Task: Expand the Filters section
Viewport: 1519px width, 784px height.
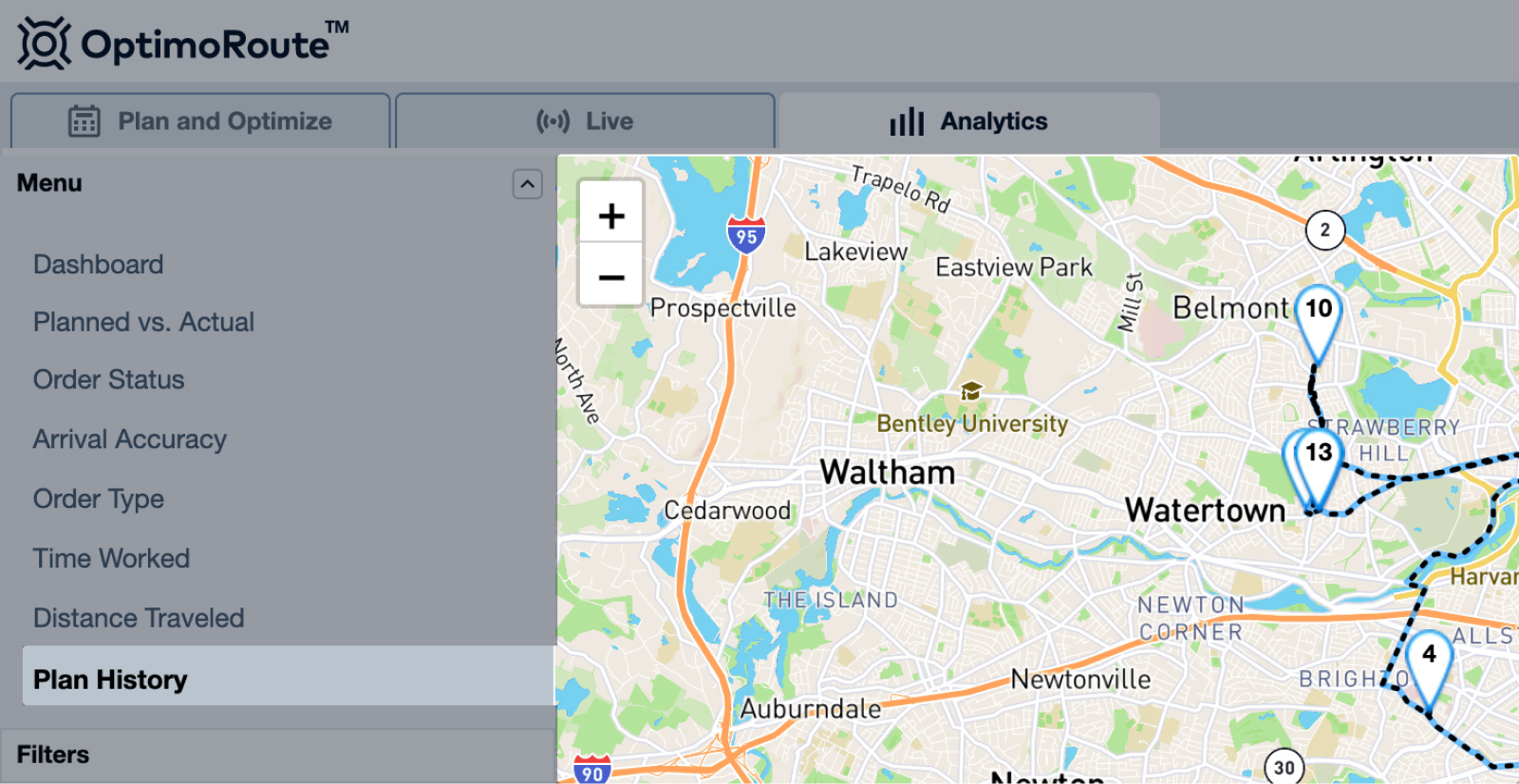Action: (53, 755)
